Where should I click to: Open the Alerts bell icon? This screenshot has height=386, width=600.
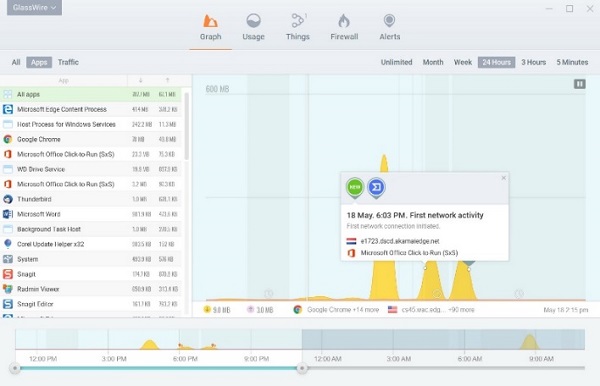(390, 21)
